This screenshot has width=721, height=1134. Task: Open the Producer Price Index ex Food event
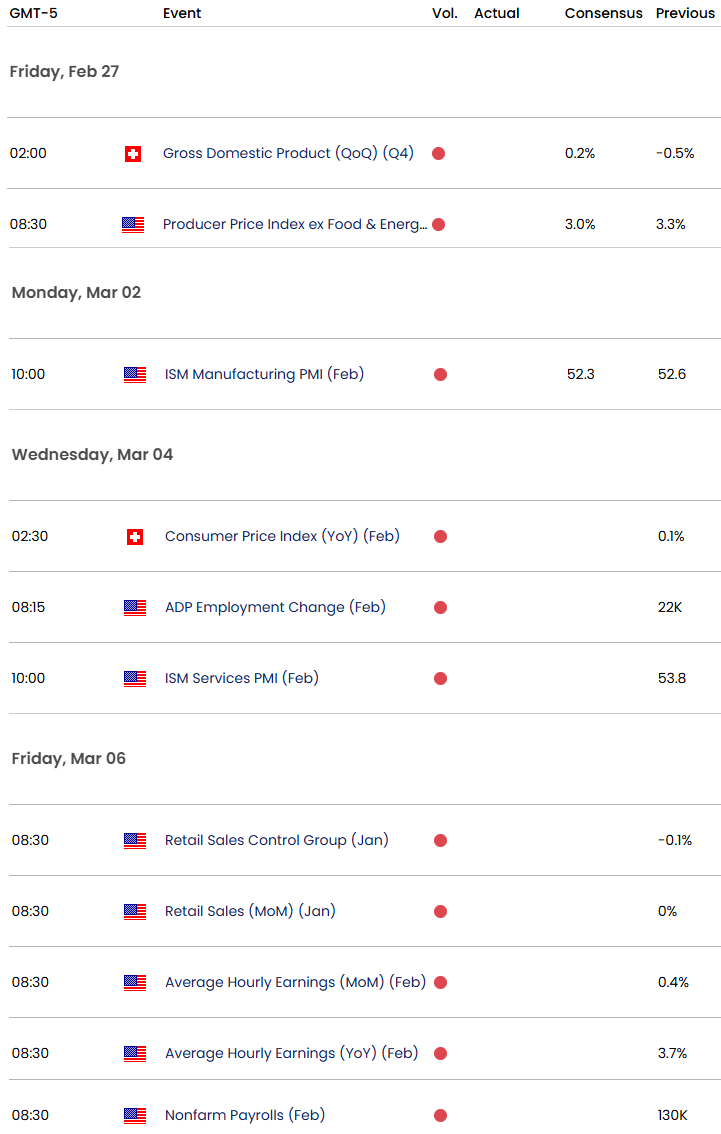(x=295, y=224)
